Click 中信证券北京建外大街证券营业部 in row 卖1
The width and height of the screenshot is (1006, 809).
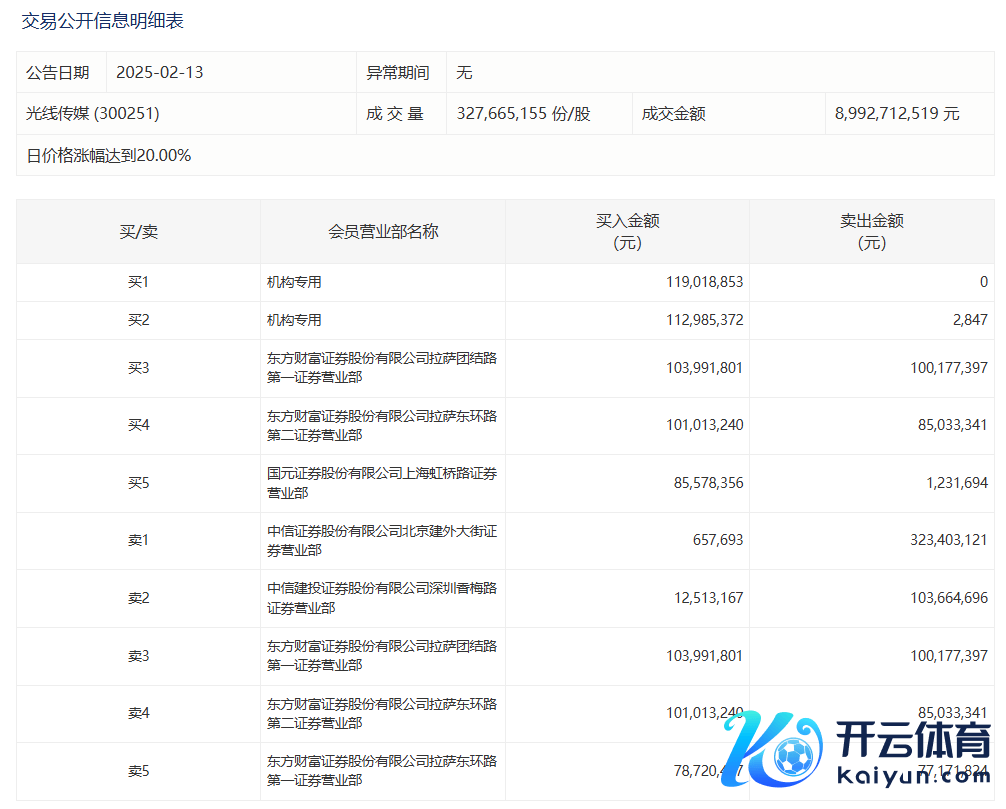point(381,541)
